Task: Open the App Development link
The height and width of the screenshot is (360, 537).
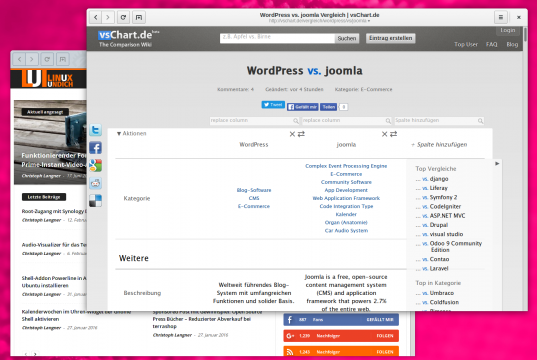Action: click(346, 190)
